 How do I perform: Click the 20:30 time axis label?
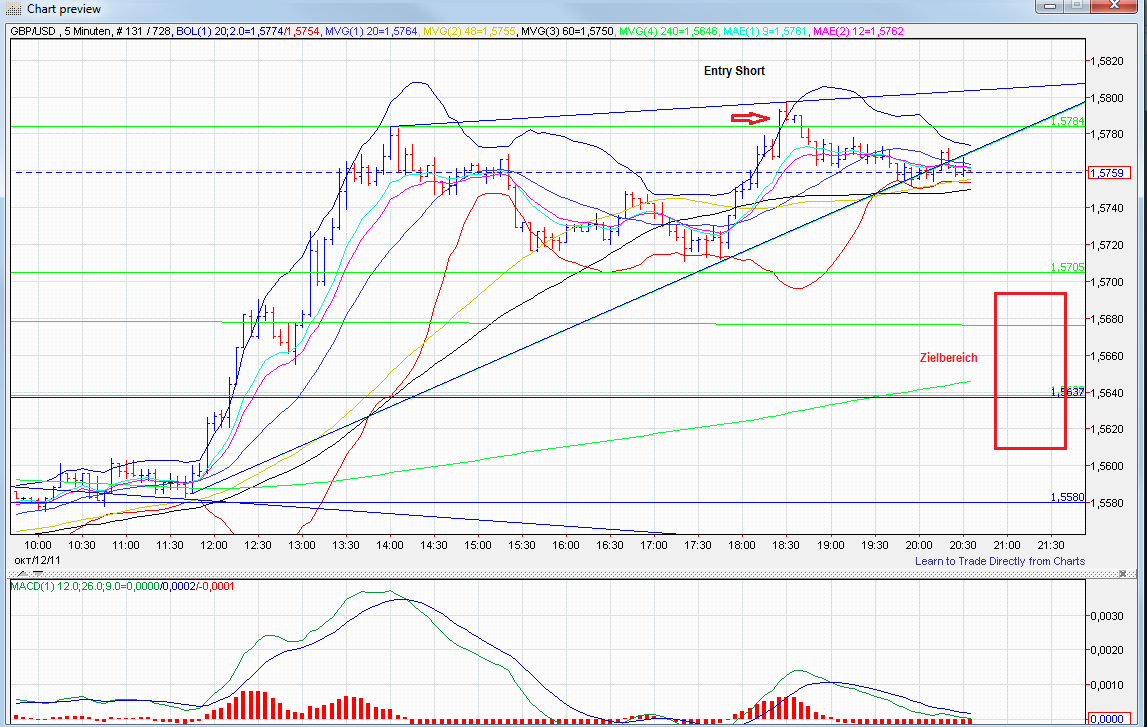click(962, 544)
